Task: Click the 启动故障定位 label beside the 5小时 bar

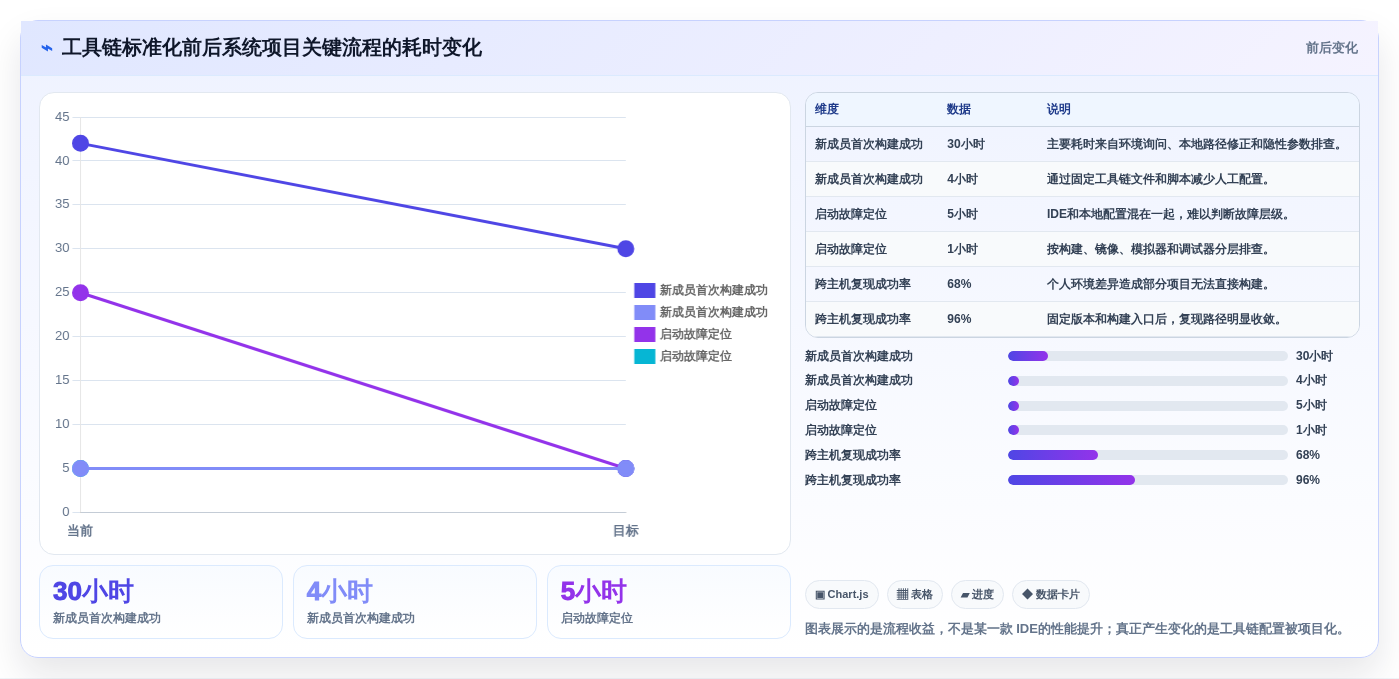Action: (x=841, y=406)
